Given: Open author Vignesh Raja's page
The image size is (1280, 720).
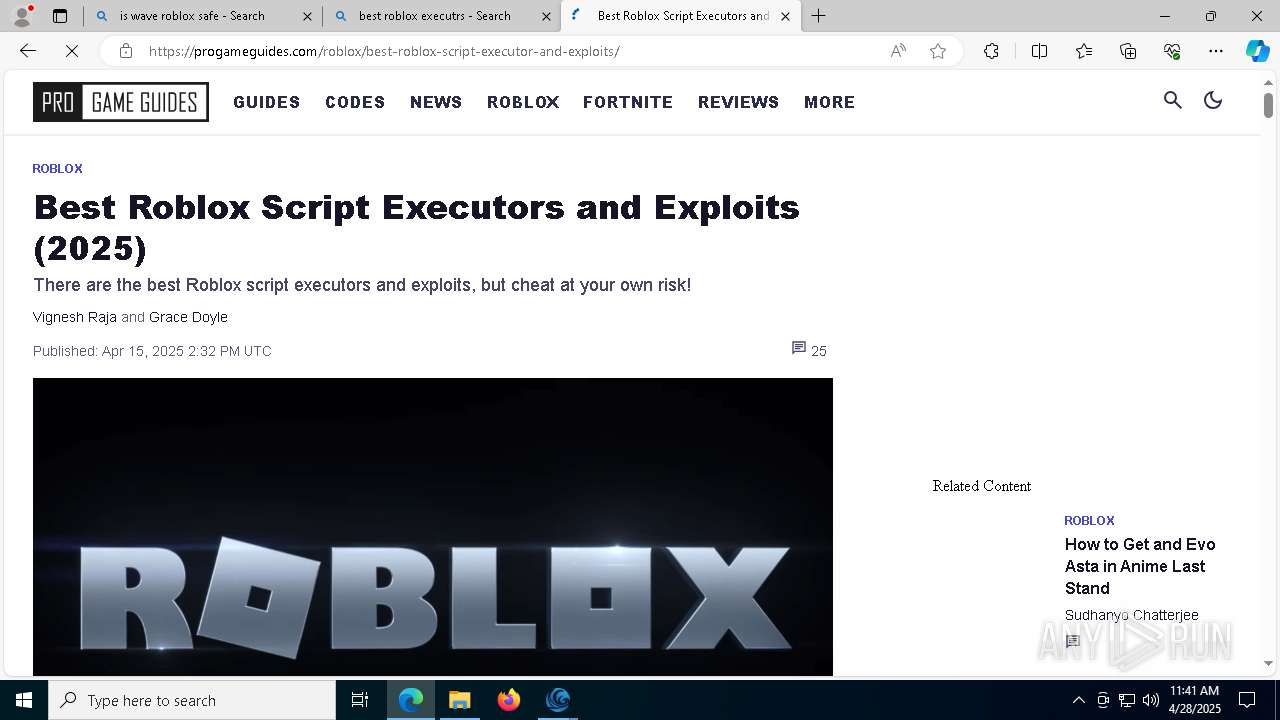Looking at the screenshot, I should [75, 317].
